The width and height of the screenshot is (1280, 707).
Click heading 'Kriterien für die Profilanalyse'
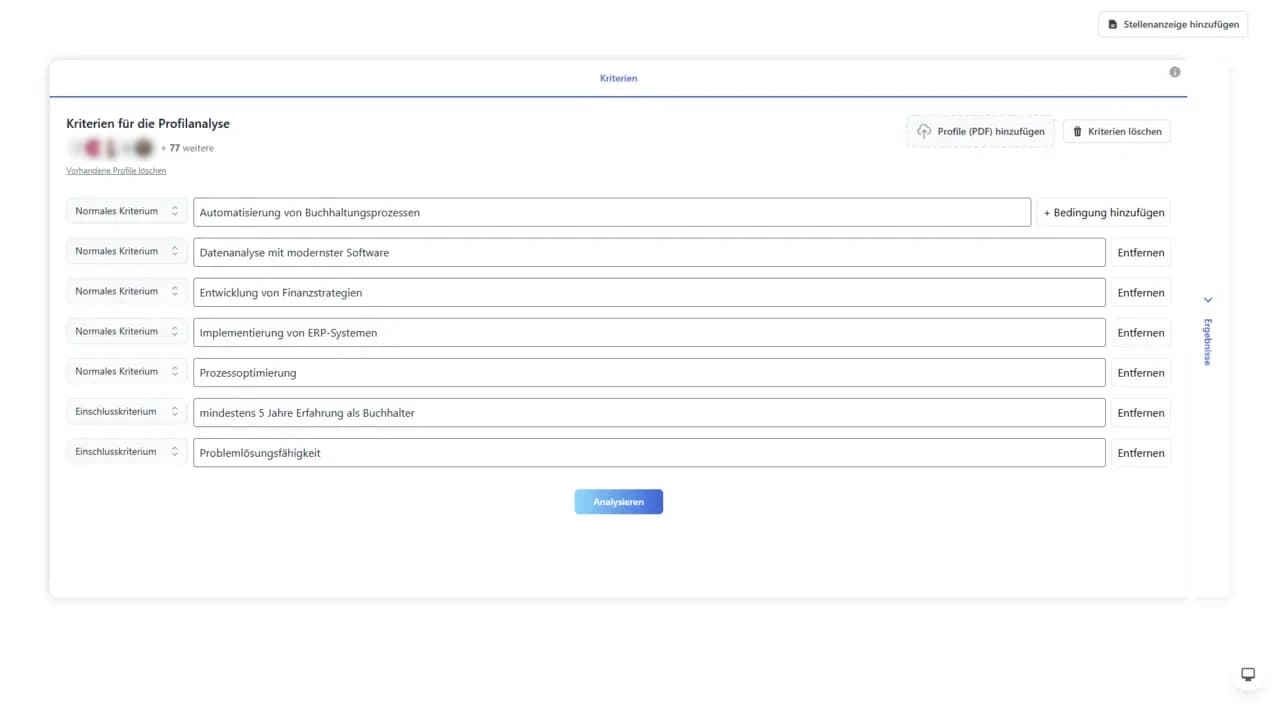click(148, 123)
